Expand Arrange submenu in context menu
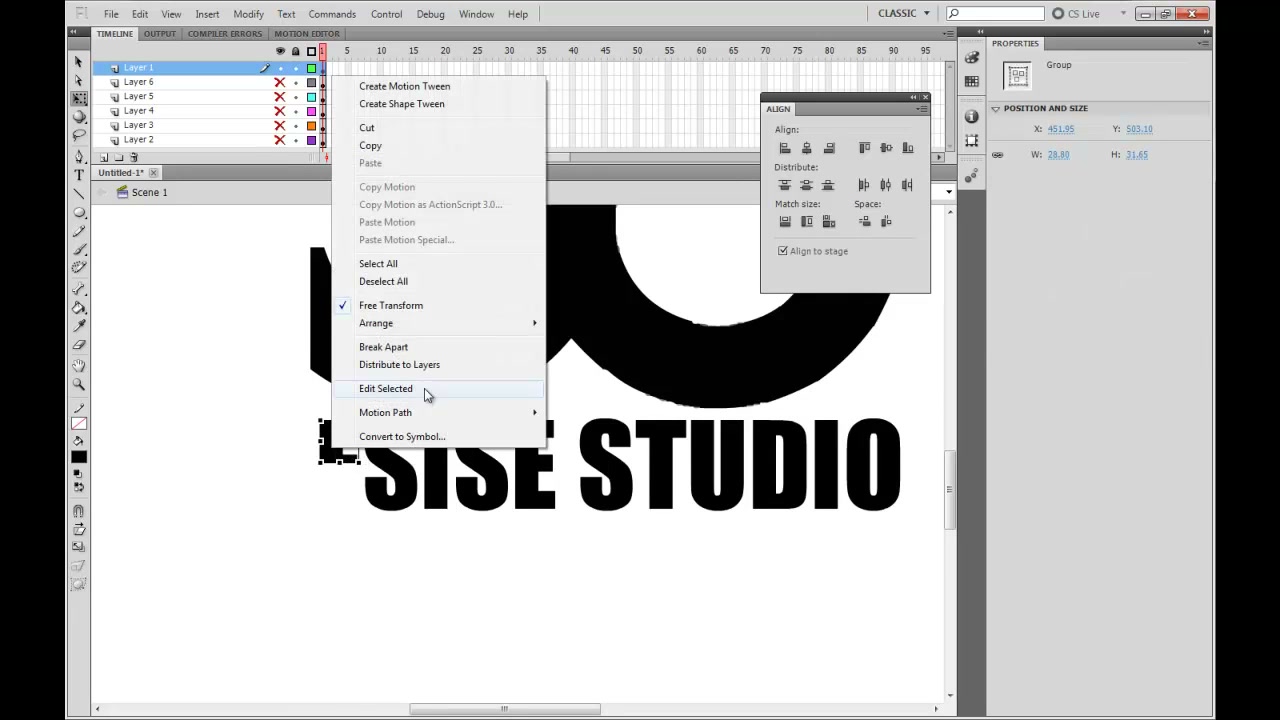The image size is (1280, 720). tap(440, 323)
